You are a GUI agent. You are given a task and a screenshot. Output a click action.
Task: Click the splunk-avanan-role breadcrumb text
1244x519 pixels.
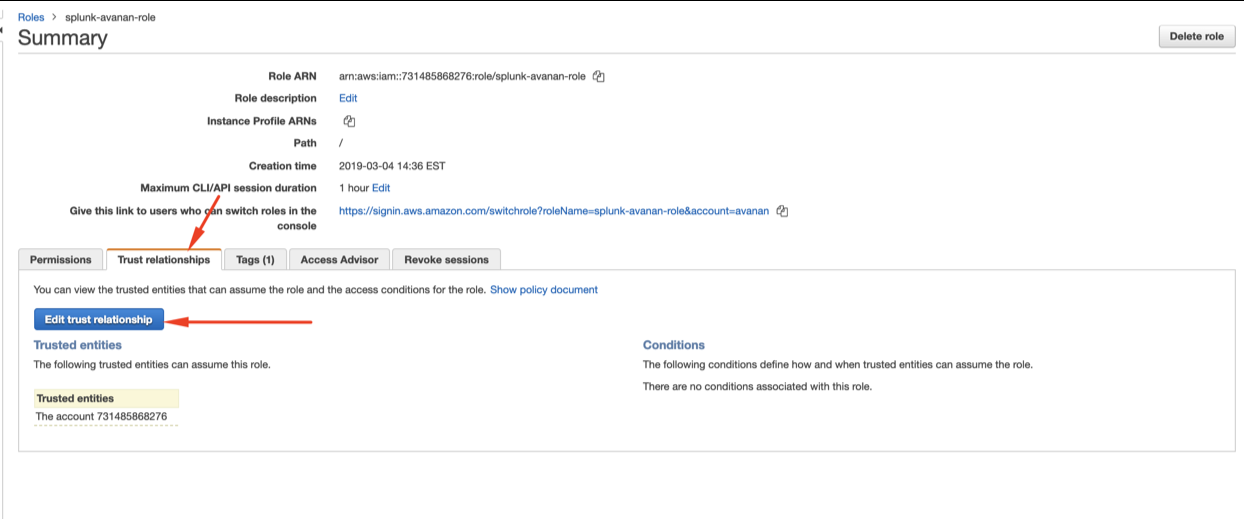coord(110,17)
